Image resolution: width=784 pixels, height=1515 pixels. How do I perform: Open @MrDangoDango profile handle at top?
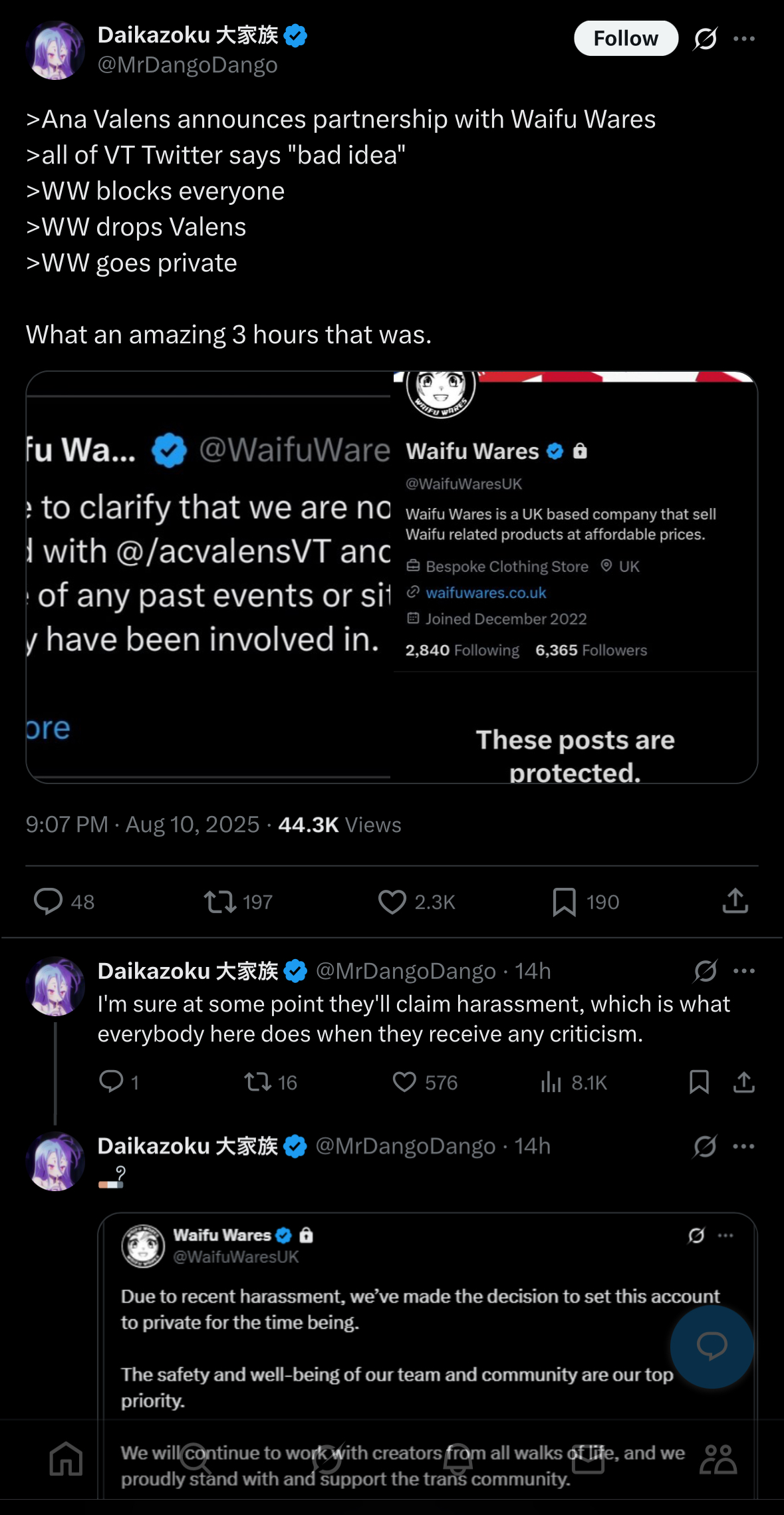(188, 65)
